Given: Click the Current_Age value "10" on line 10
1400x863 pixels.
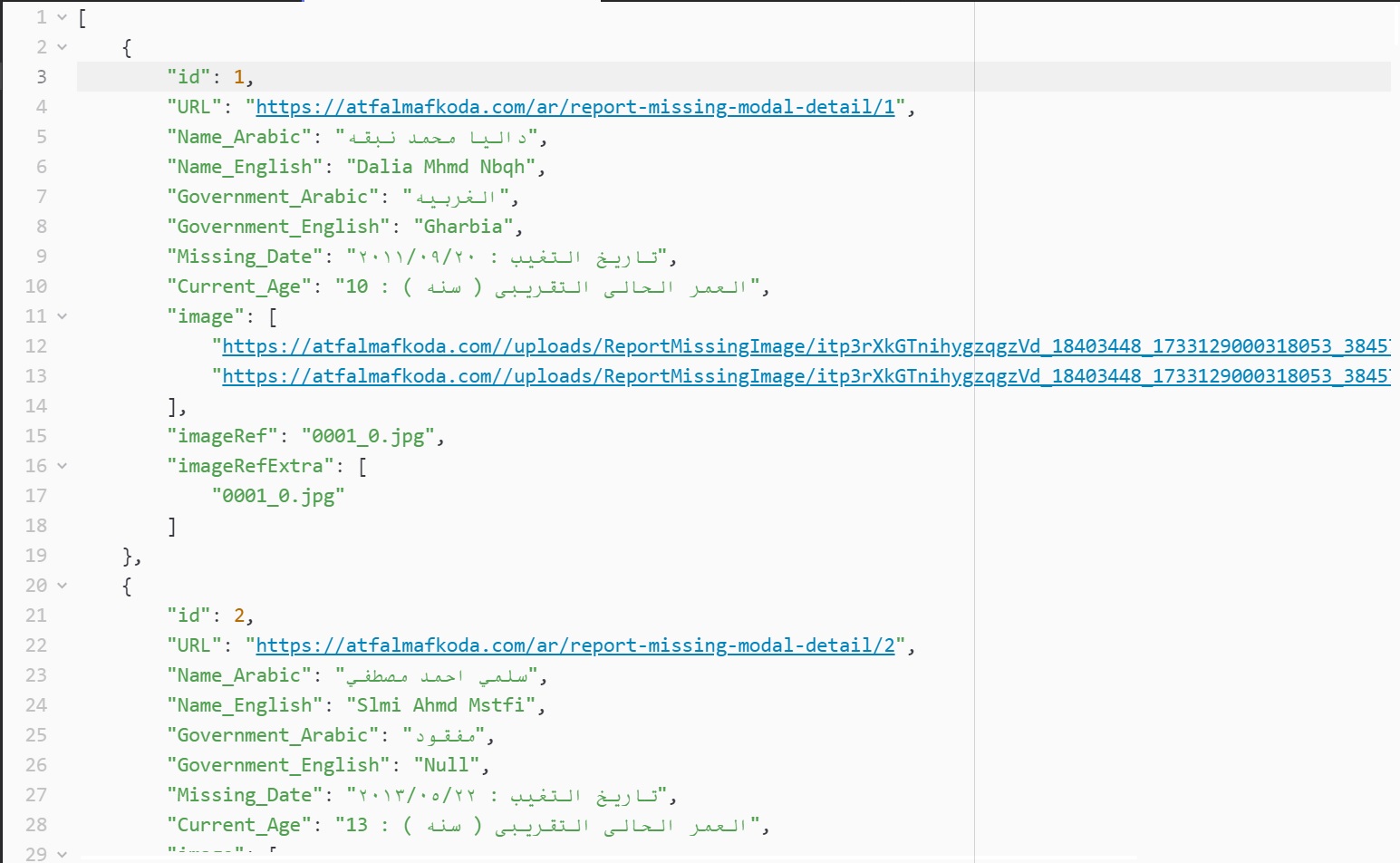Looking at the screenshot, I should point(357,286).
